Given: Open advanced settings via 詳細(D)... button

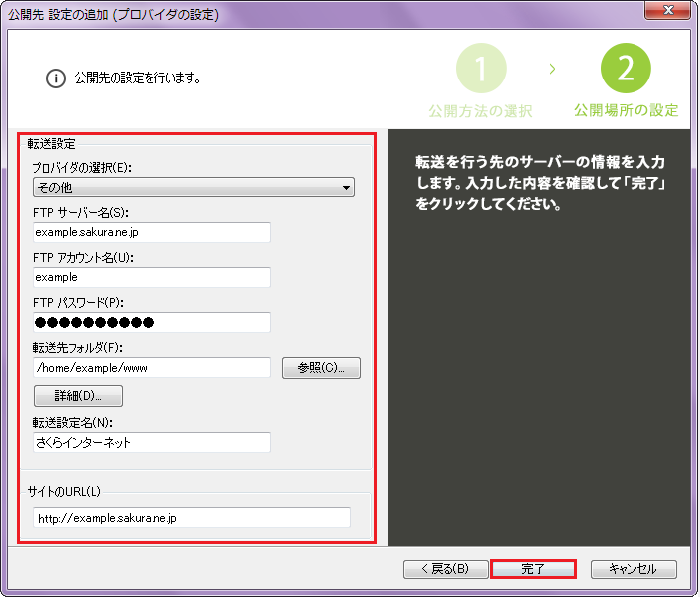Looking at the screenshot, I should 78,396.
